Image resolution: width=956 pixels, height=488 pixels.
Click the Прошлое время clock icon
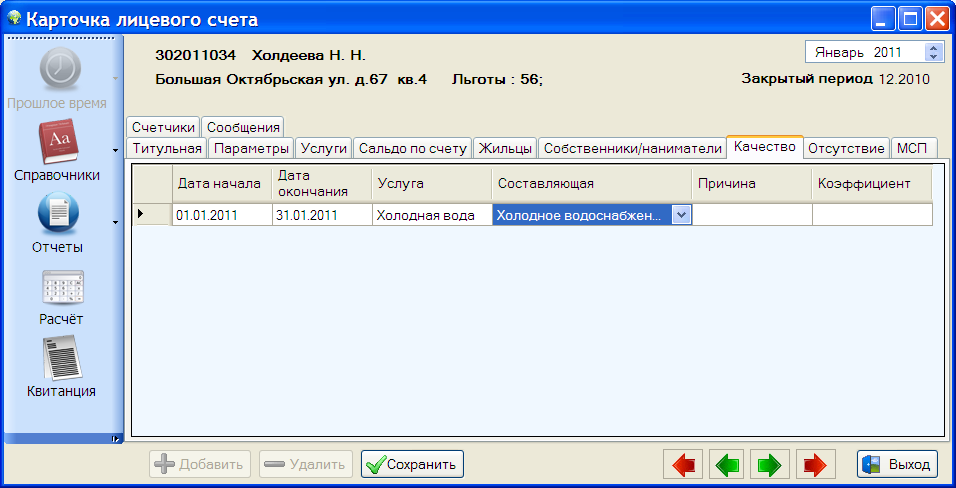(x=60, y=70)
